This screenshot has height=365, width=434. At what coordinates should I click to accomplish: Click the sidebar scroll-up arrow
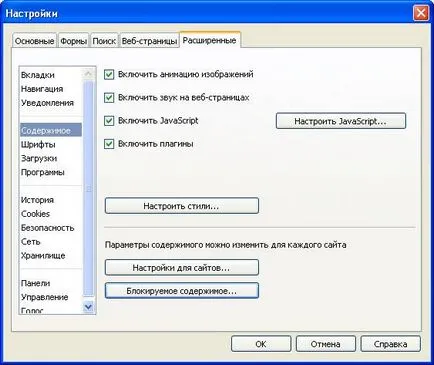[89, 73]
